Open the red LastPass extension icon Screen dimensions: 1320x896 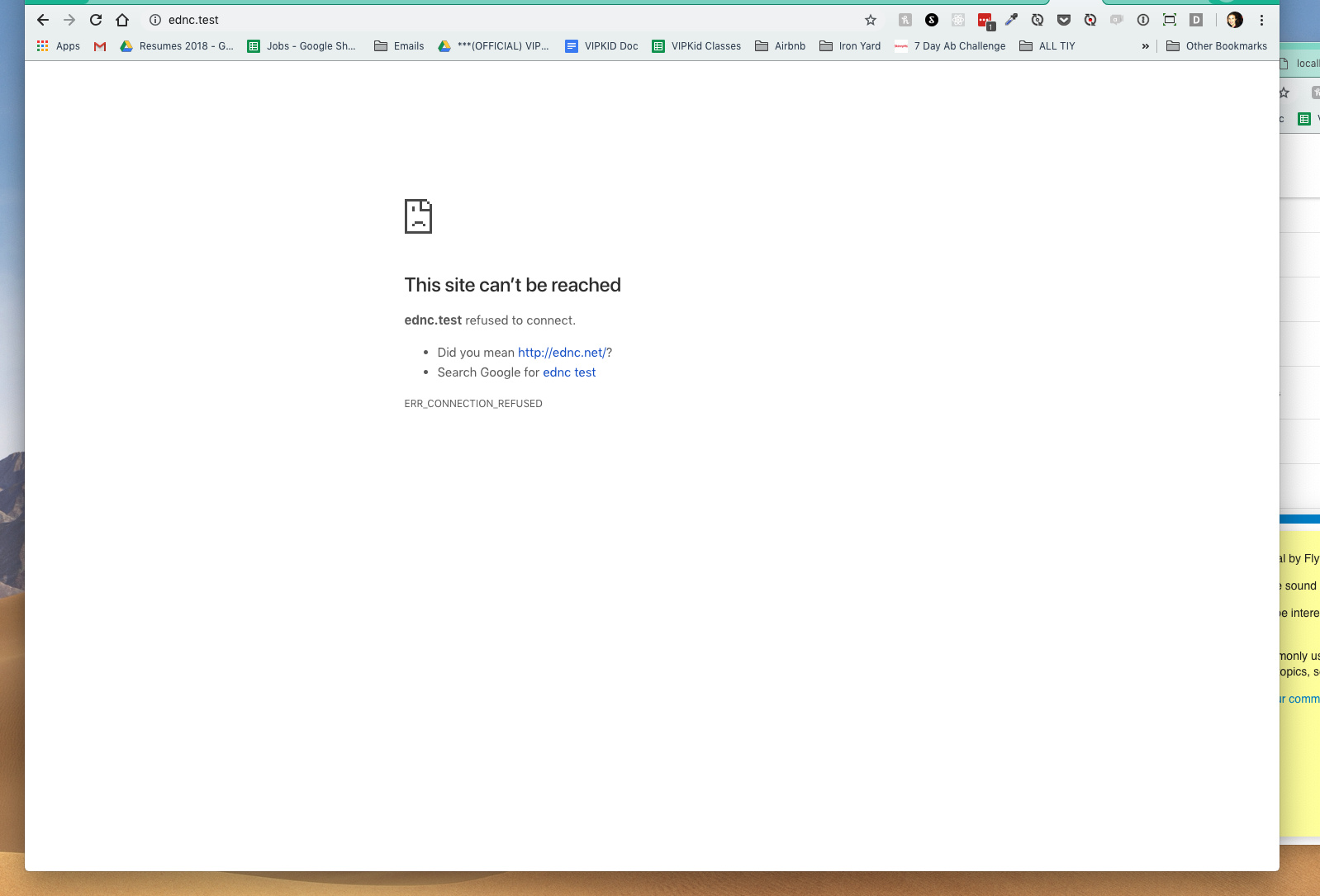point(985,21)
